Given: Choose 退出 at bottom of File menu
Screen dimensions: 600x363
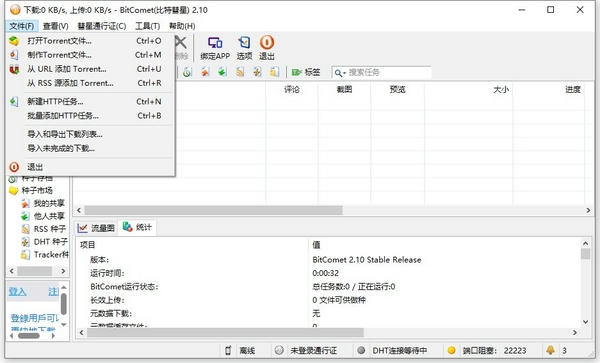Looking at the screenshot, I should (x=91, y=167).
